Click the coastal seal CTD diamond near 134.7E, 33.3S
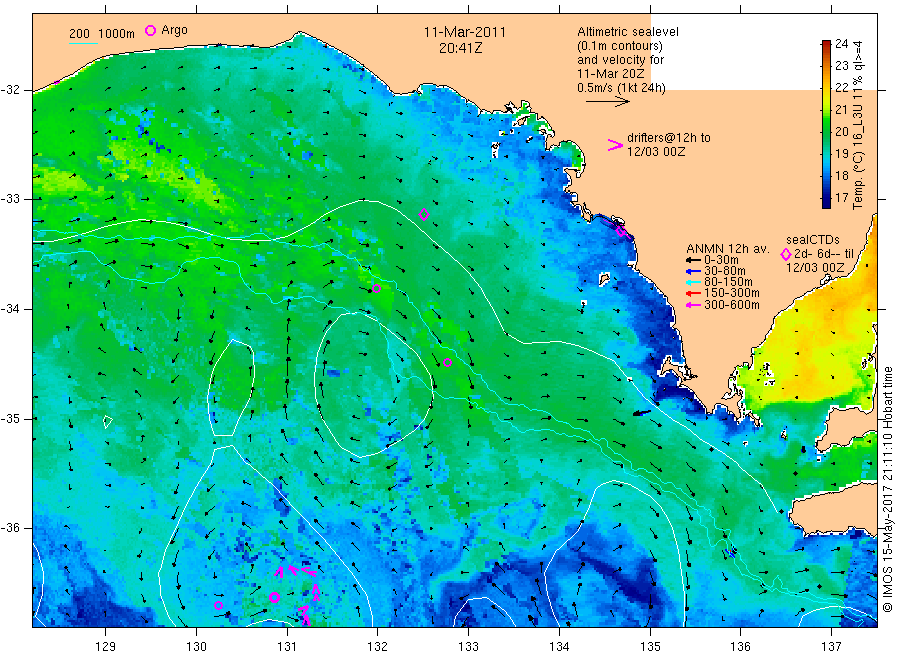 coord(621,231)
